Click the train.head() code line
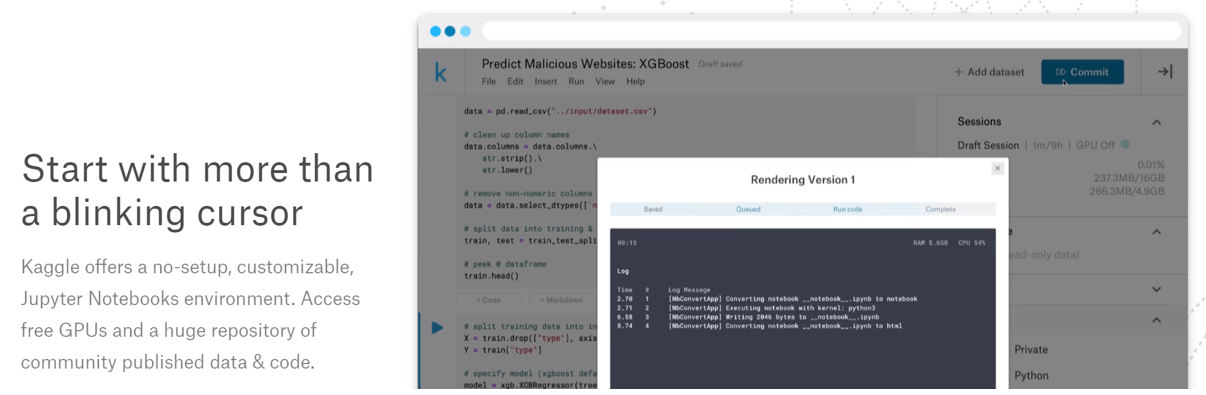Screen dimensions: 1206x395 [x=491, y=275]
